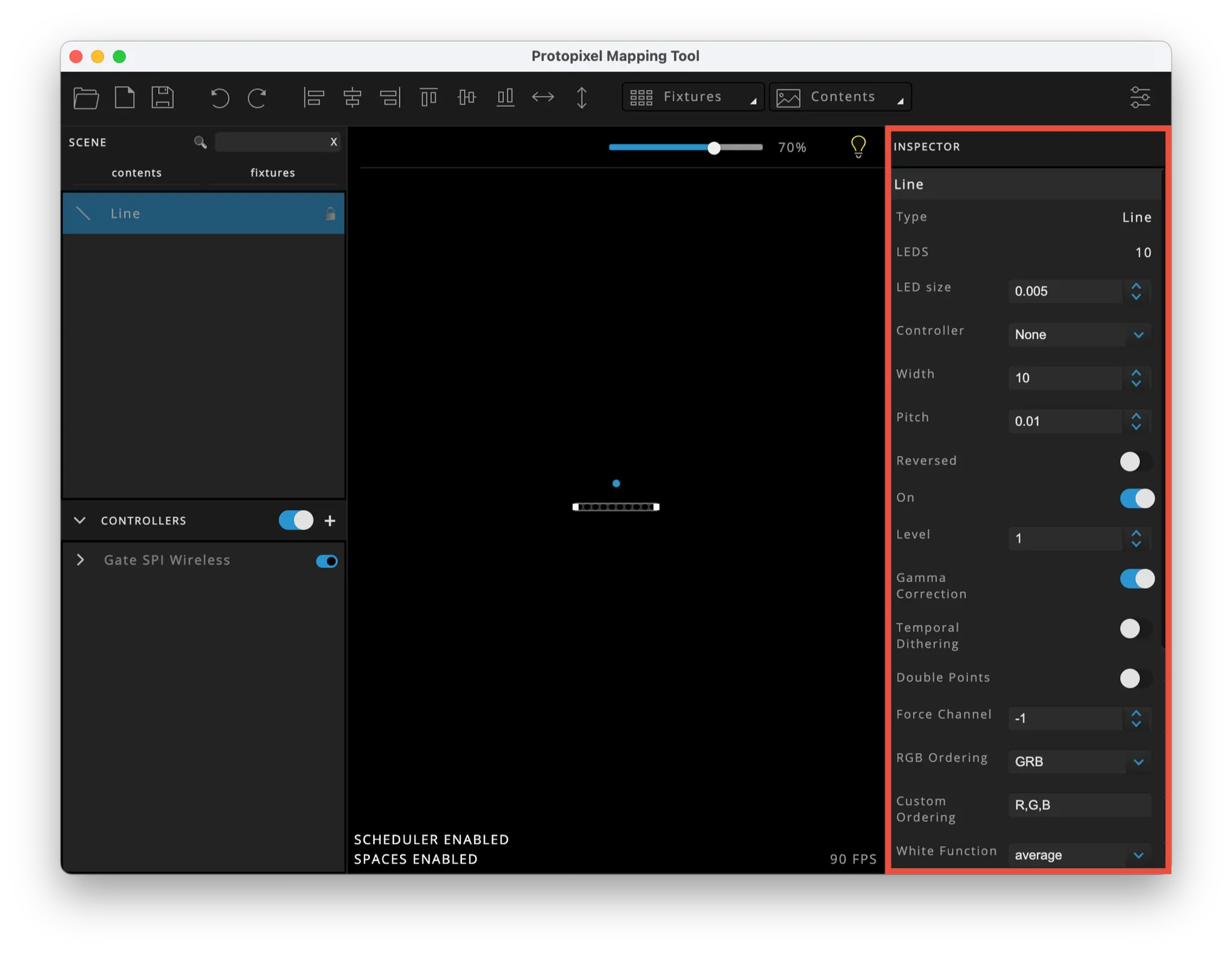Select the Line item in the scene list
The width and height of the screenshot is (1232, 954).
pyautogui.click(x=203, y=214)
